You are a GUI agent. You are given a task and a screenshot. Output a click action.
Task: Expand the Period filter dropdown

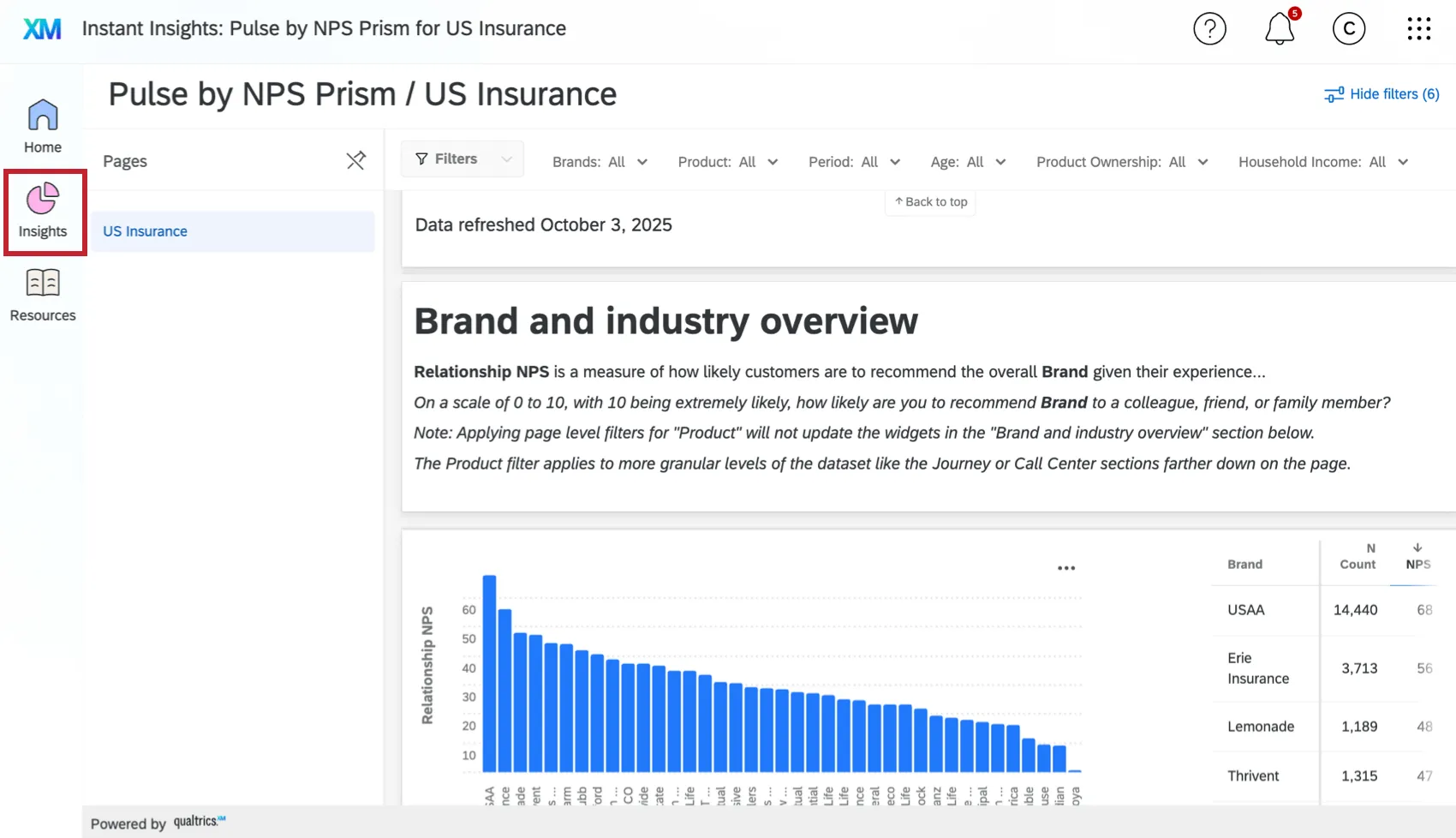[x=854, y=161]
